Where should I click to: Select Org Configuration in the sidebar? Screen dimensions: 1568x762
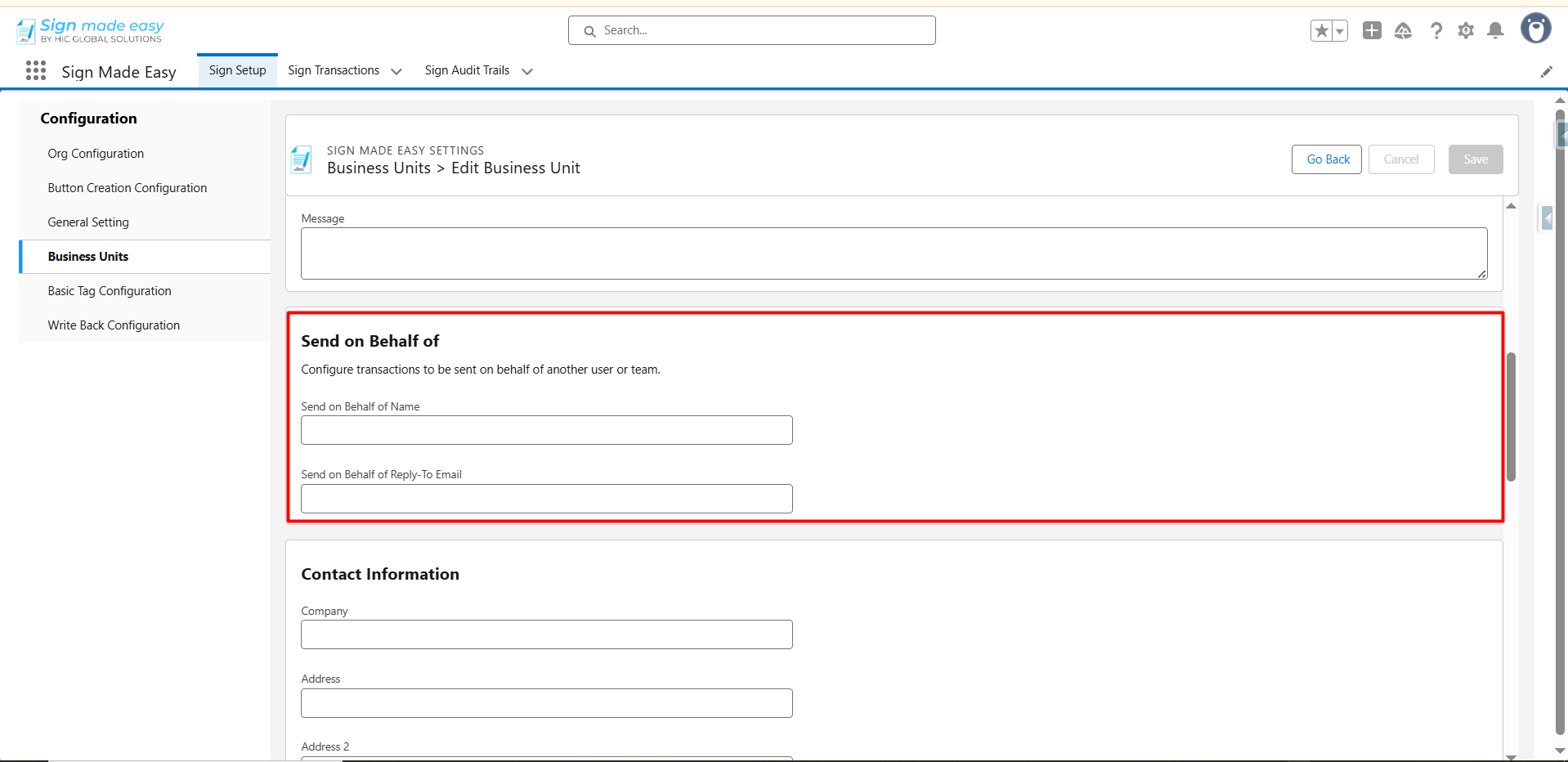96,154
